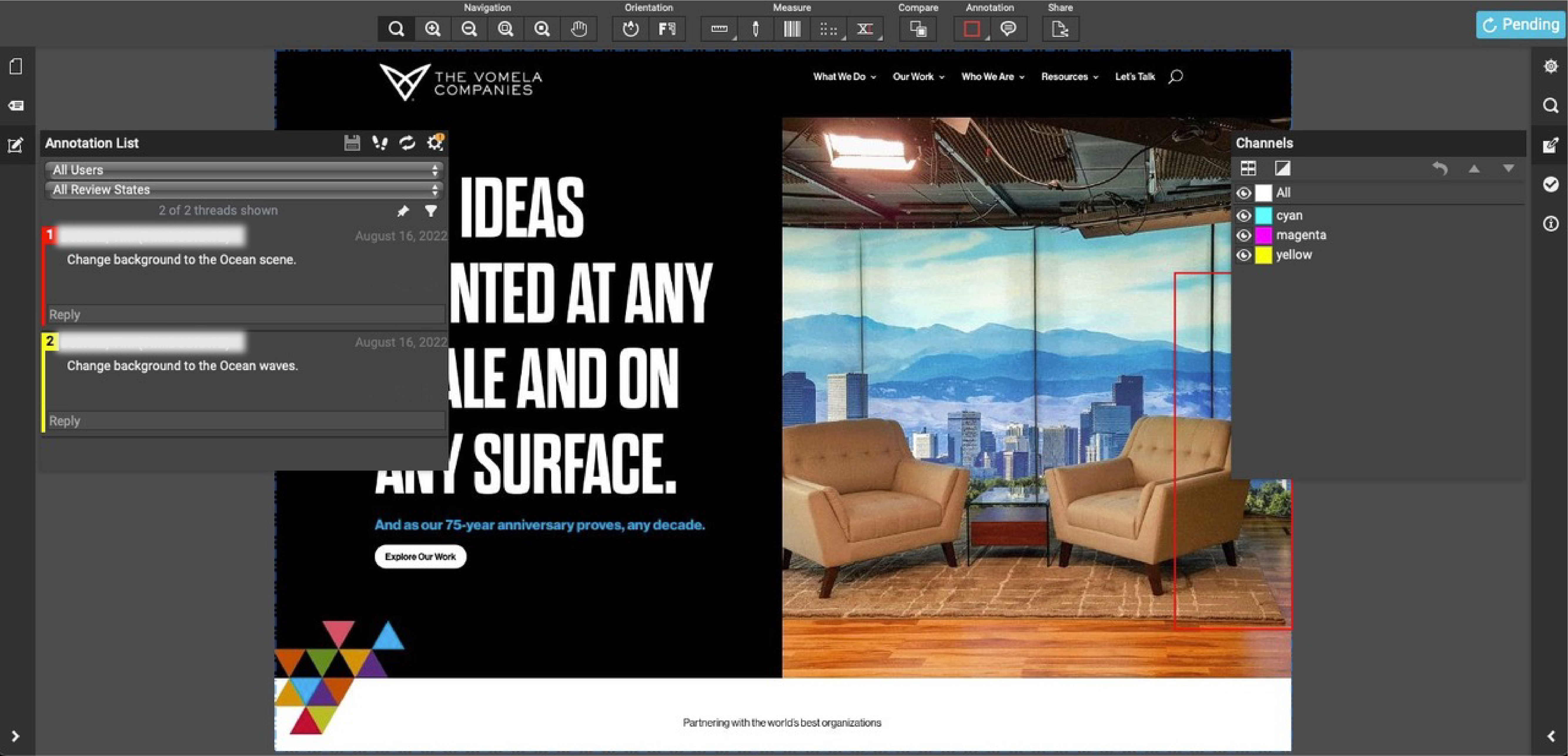Image resolution: width=1568 pixels, height=756 pixels.
Task: Open the compare versions tool
Action: pyautogui.click(x=918, y=29)
